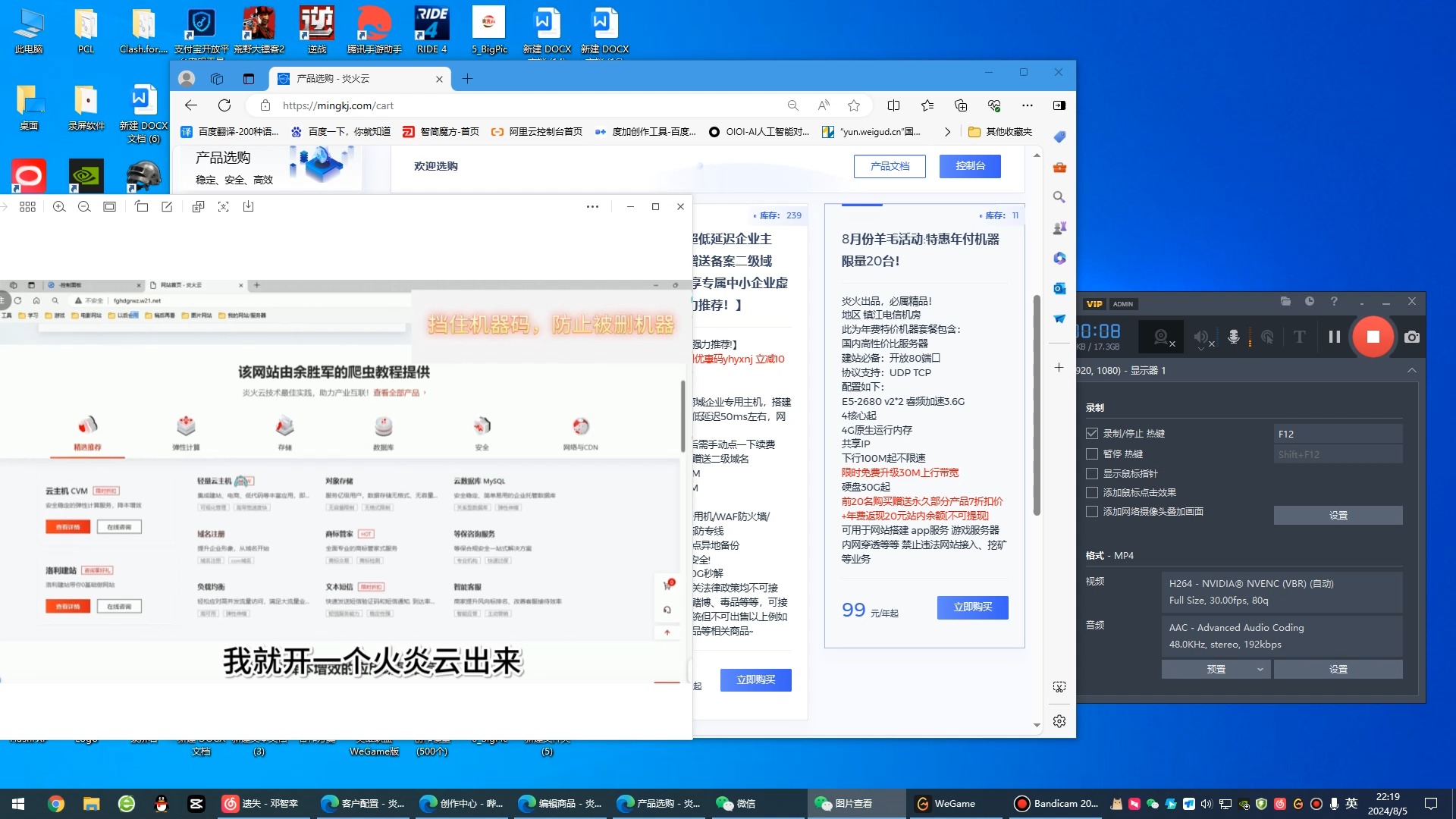Zoom in within the image viewer toolbar
Screen dimensions: 1456x819
pos(58,207)
